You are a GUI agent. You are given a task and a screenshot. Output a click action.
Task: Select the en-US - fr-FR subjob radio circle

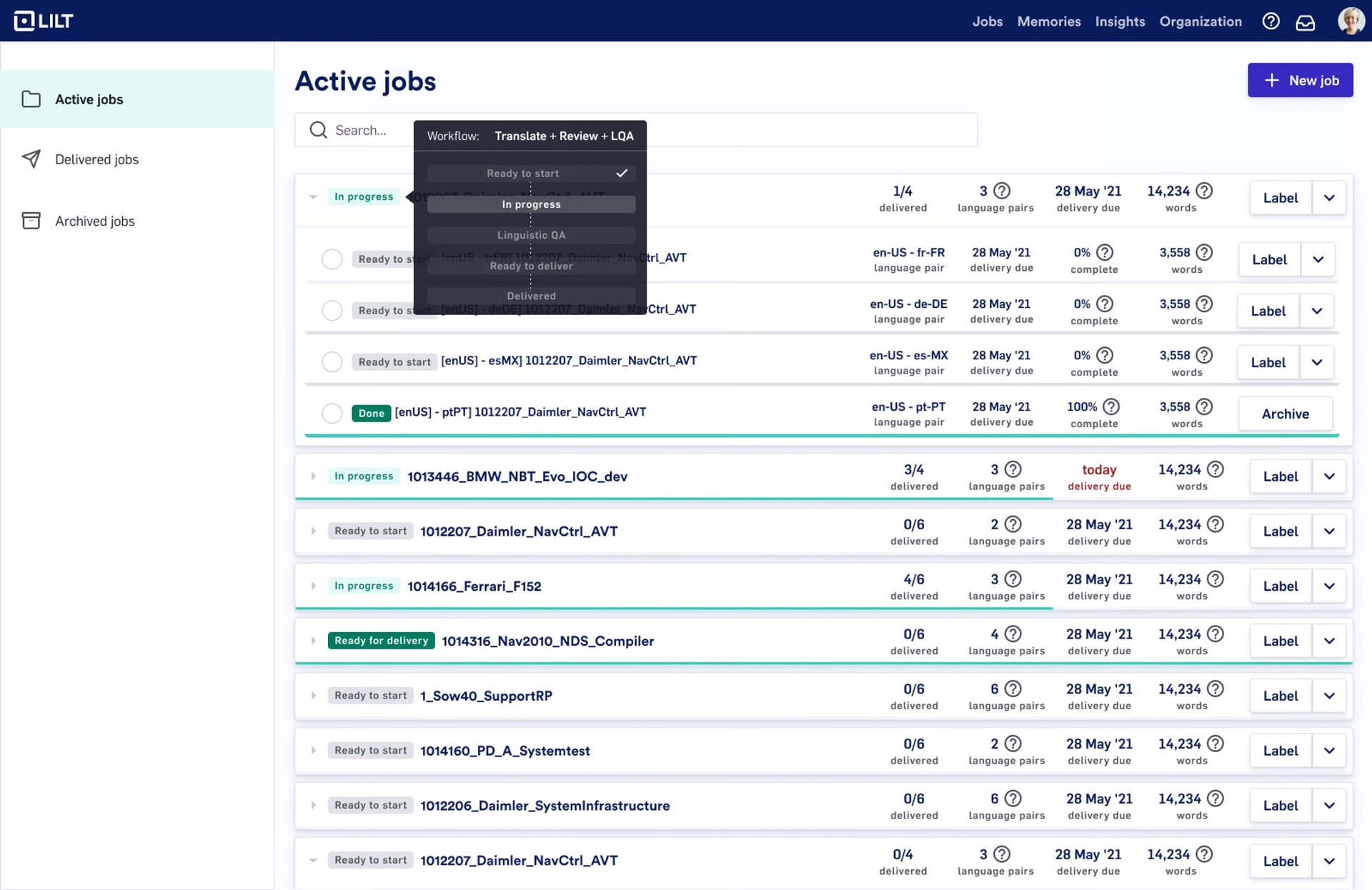(332, 259)
